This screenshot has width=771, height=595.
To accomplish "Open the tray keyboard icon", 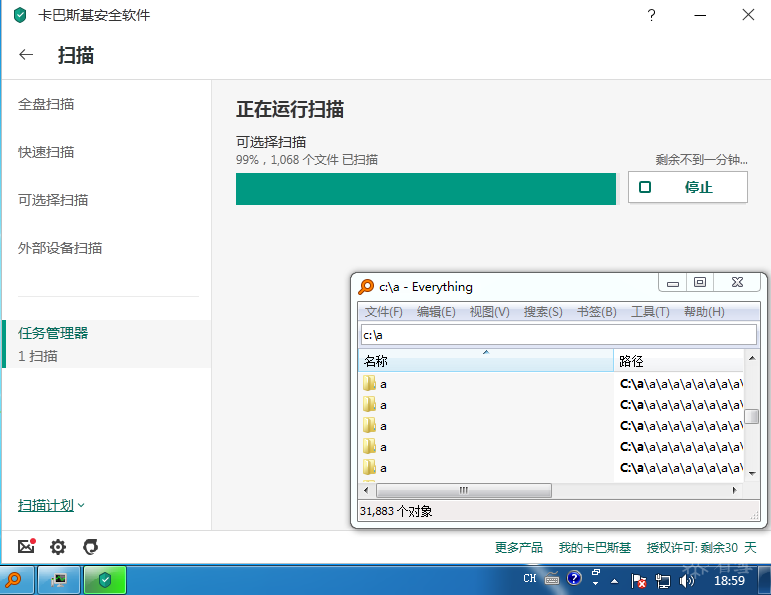I will 552,579.
